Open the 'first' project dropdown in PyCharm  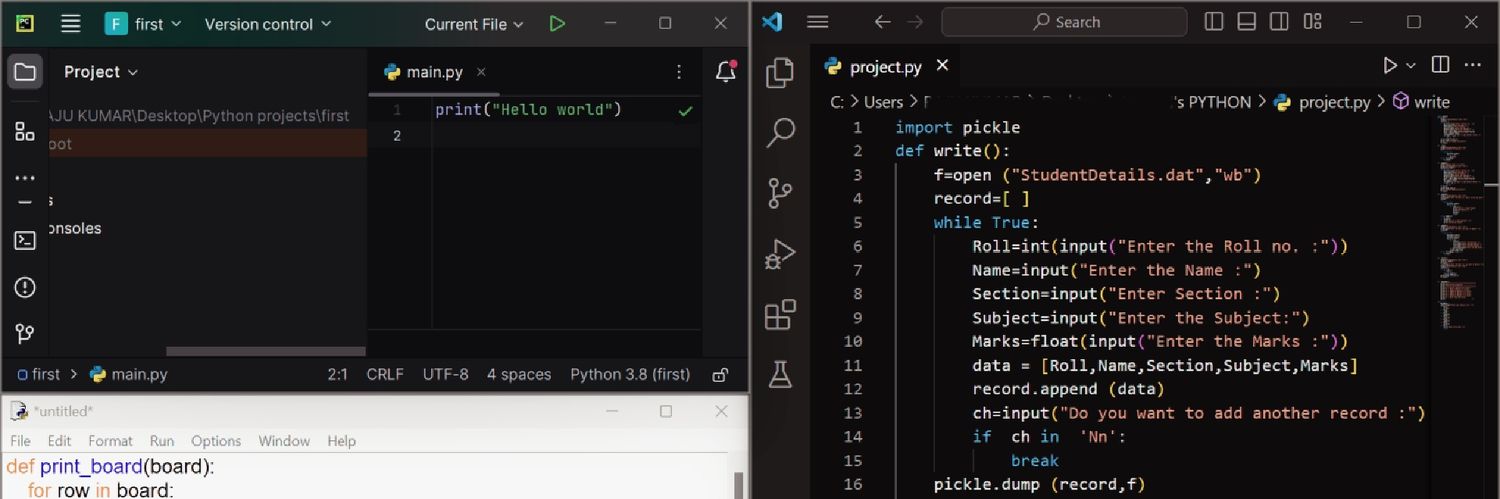pyautogui.click(x=145, y=24)
